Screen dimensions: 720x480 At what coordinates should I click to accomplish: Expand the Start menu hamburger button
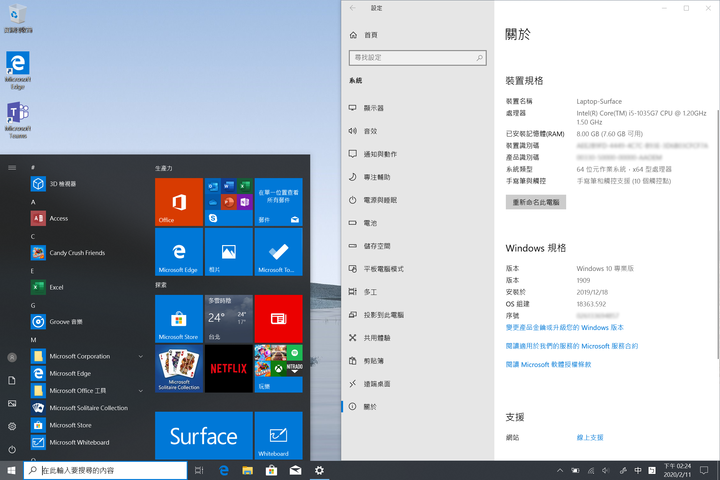click(12, 168)
